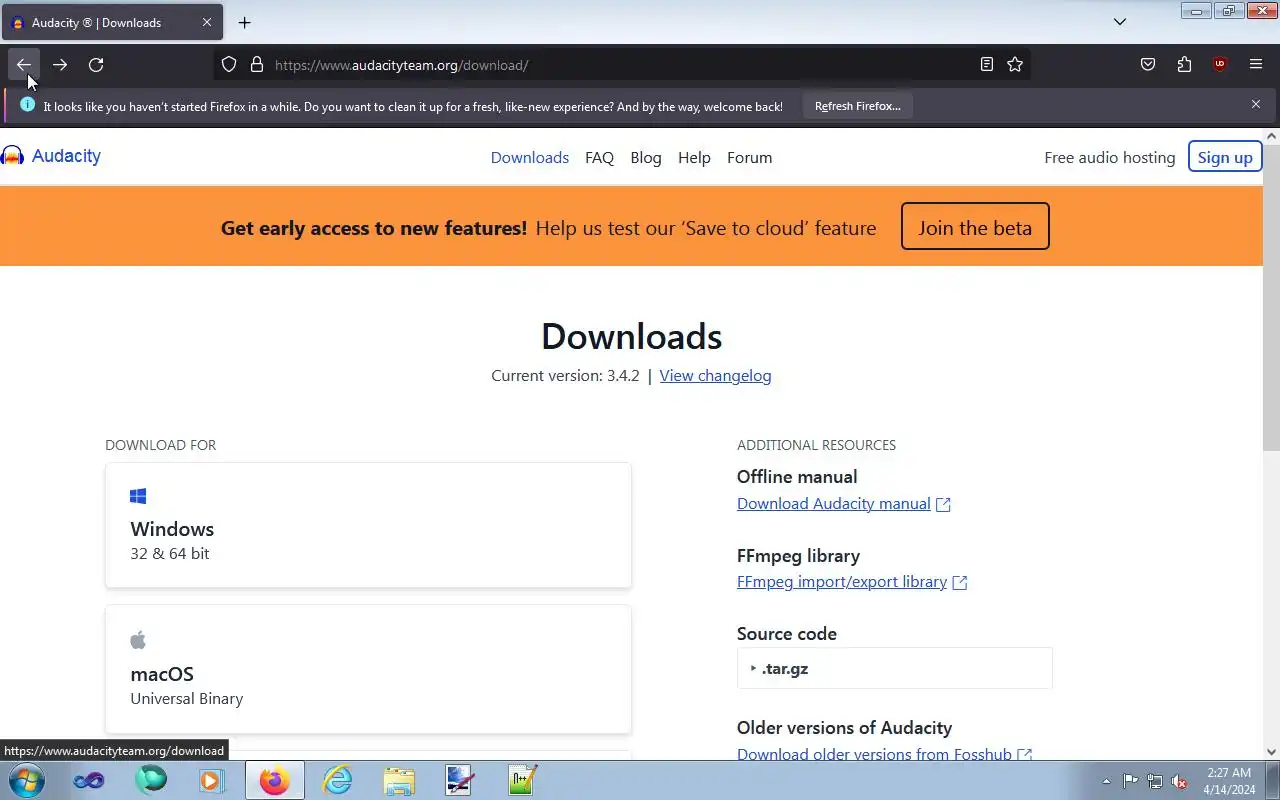
Task: Click the Windows logo icon
Action: pos(138,496)
